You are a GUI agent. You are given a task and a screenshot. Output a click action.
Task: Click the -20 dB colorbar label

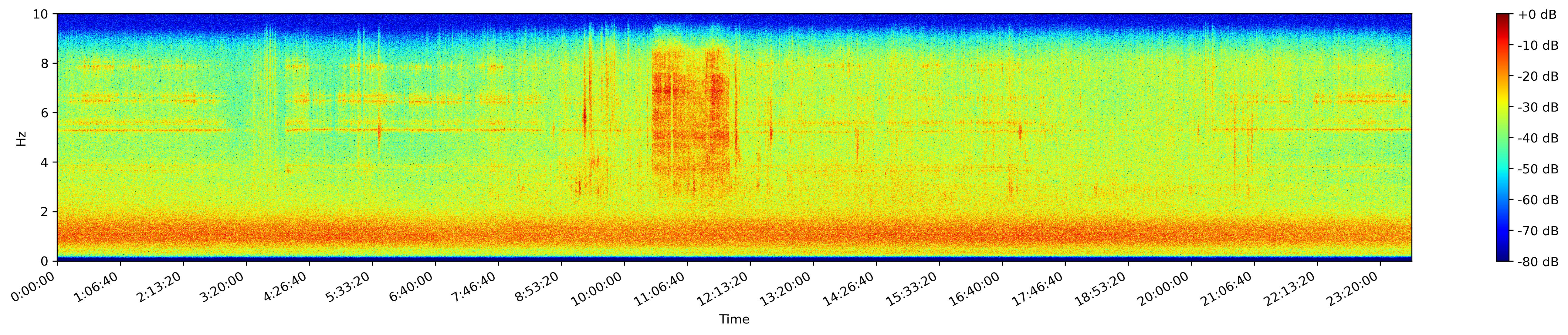pos(1538,77)
